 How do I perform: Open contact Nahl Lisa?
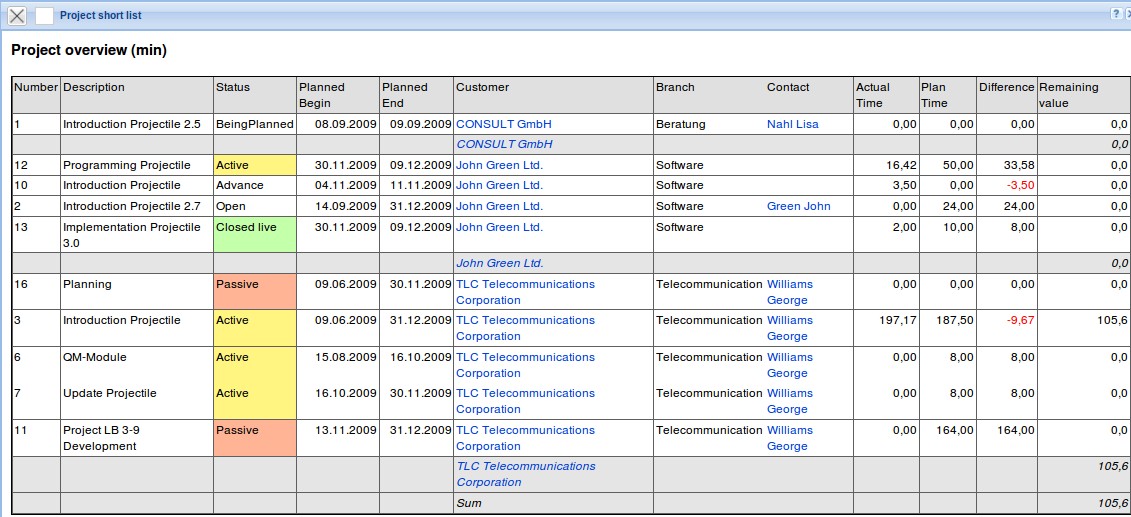(x=792, y=124)
